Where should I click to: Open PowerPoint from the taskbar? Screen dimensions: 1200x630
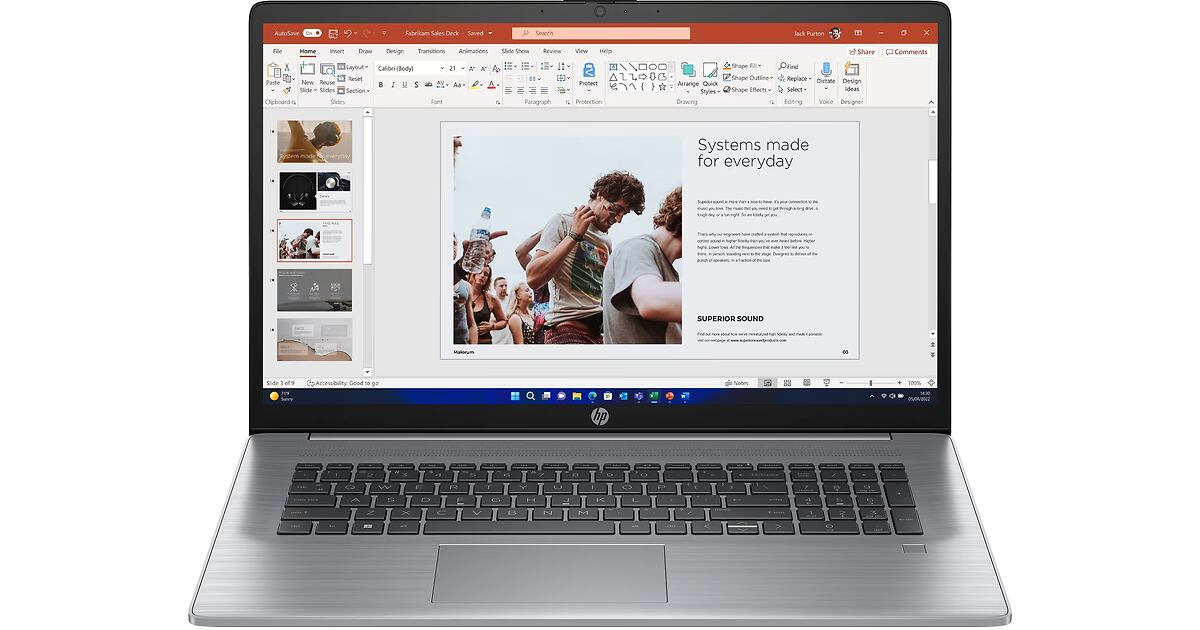(x=670, y=396)
